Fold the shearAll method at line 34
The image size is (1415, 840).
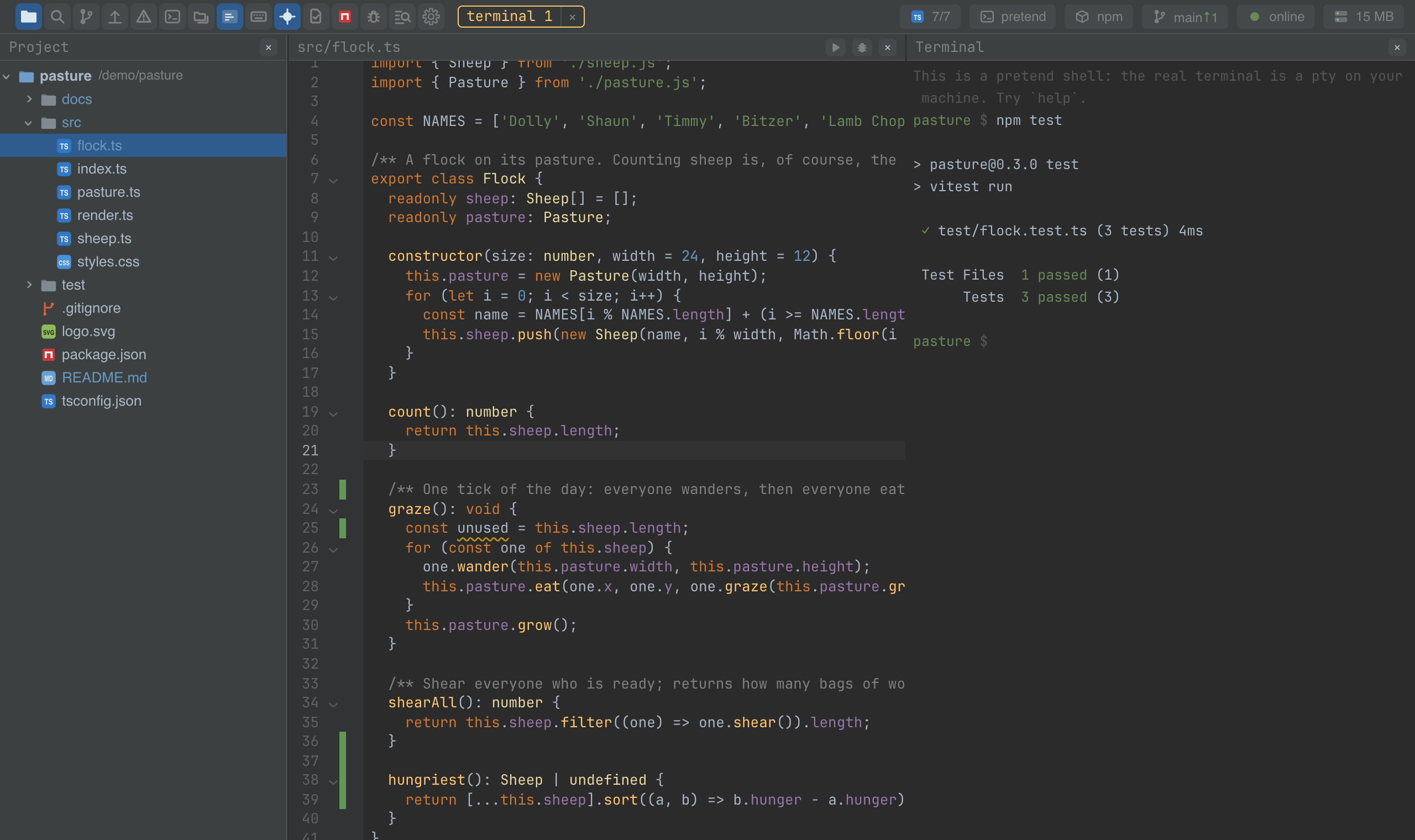[x=333, y=704]
